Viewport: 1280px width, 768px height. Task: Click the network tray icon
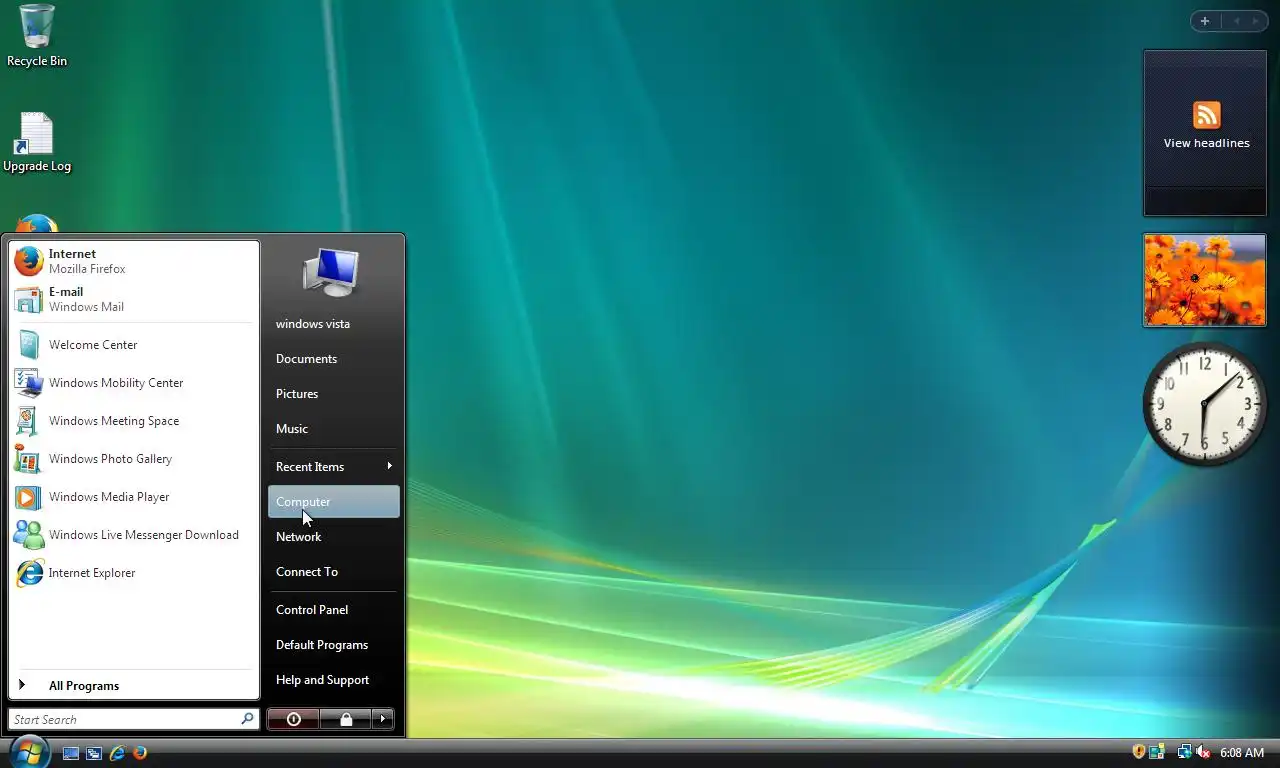click(1184, 752)
